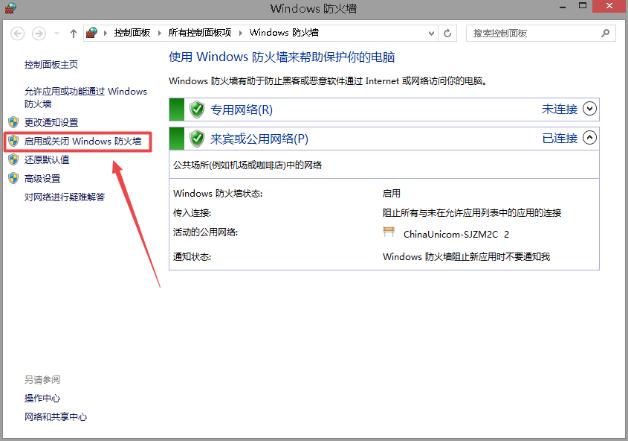The image size is (628, 441).
Task: Click the shield icon beside 启用或关闭 Windows 防火墙
Action: point(13,141)
